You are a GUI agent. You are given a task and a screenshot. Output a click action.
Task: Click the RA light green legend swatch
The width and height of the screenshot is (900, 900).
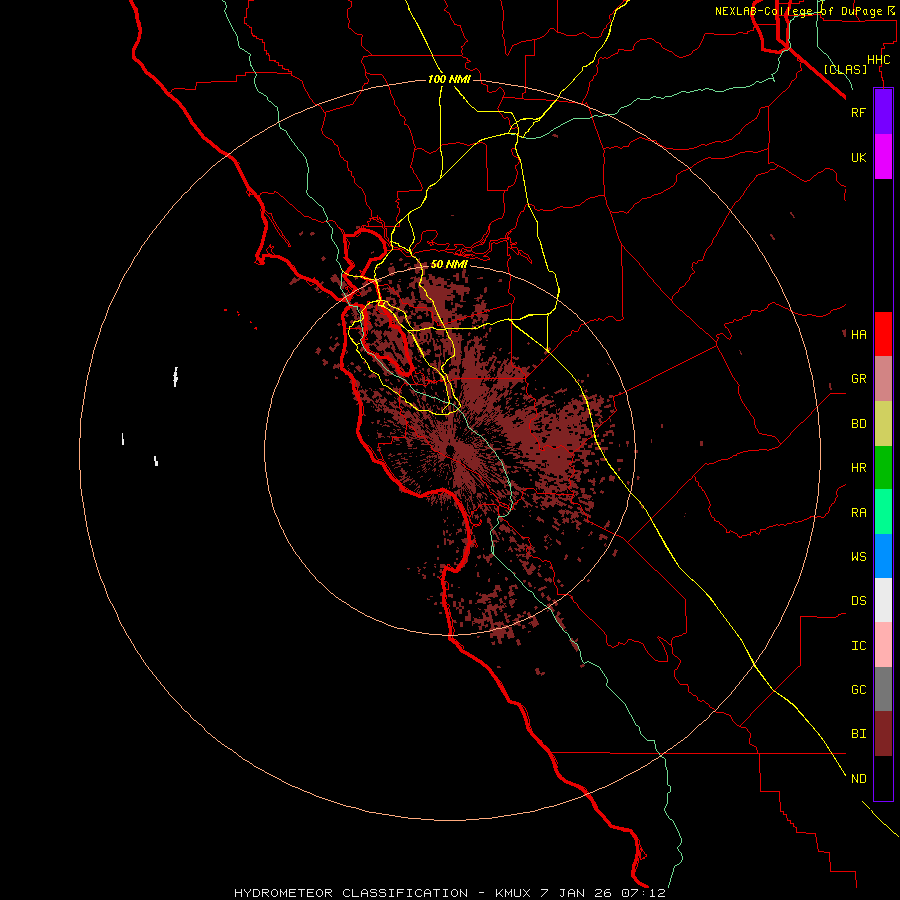tap(883, 512)
